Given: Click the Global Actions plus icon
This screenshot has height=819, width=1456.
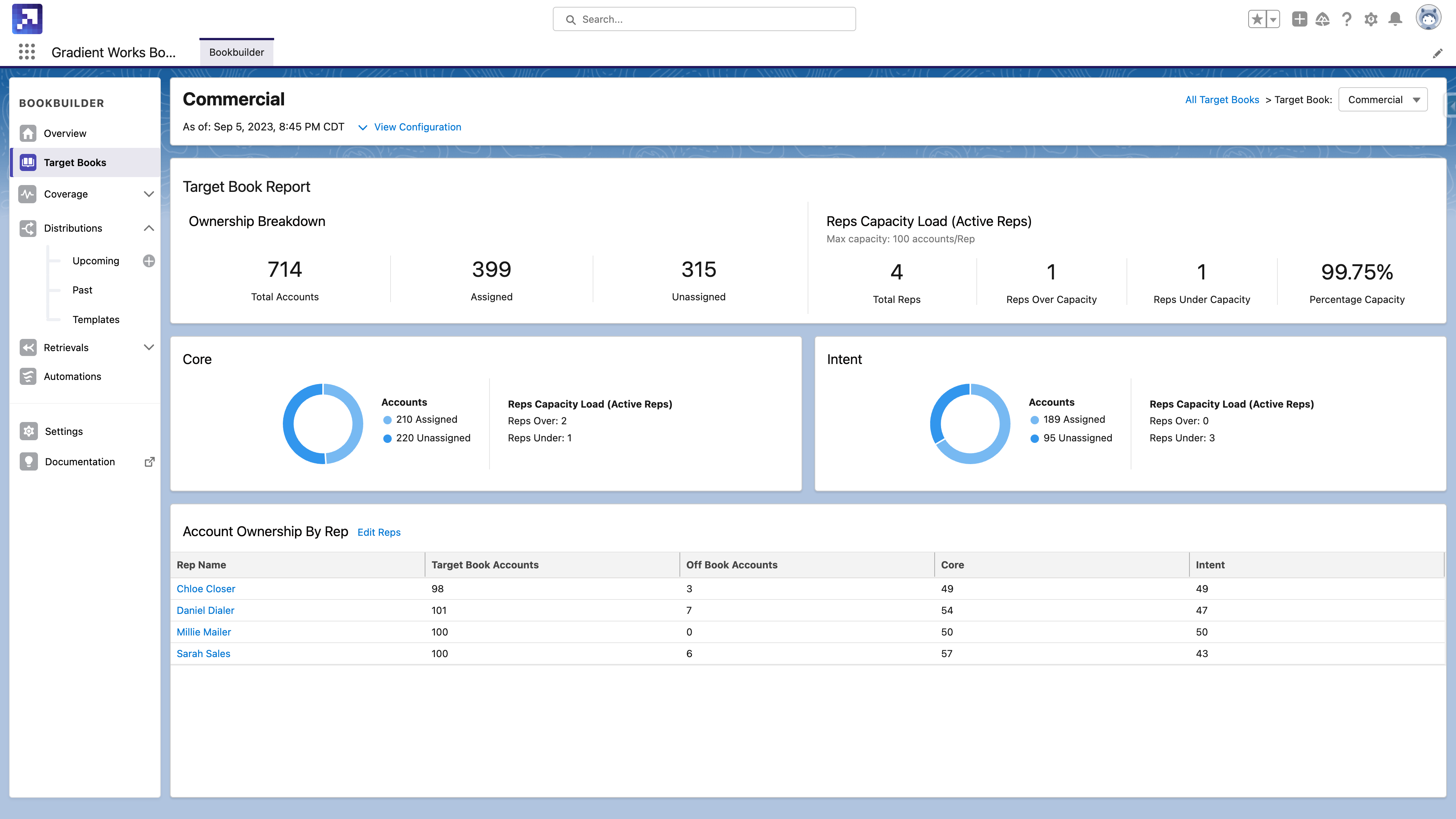Looking at the screenshot, I should pyautogui.click(x=1299, y=19).
